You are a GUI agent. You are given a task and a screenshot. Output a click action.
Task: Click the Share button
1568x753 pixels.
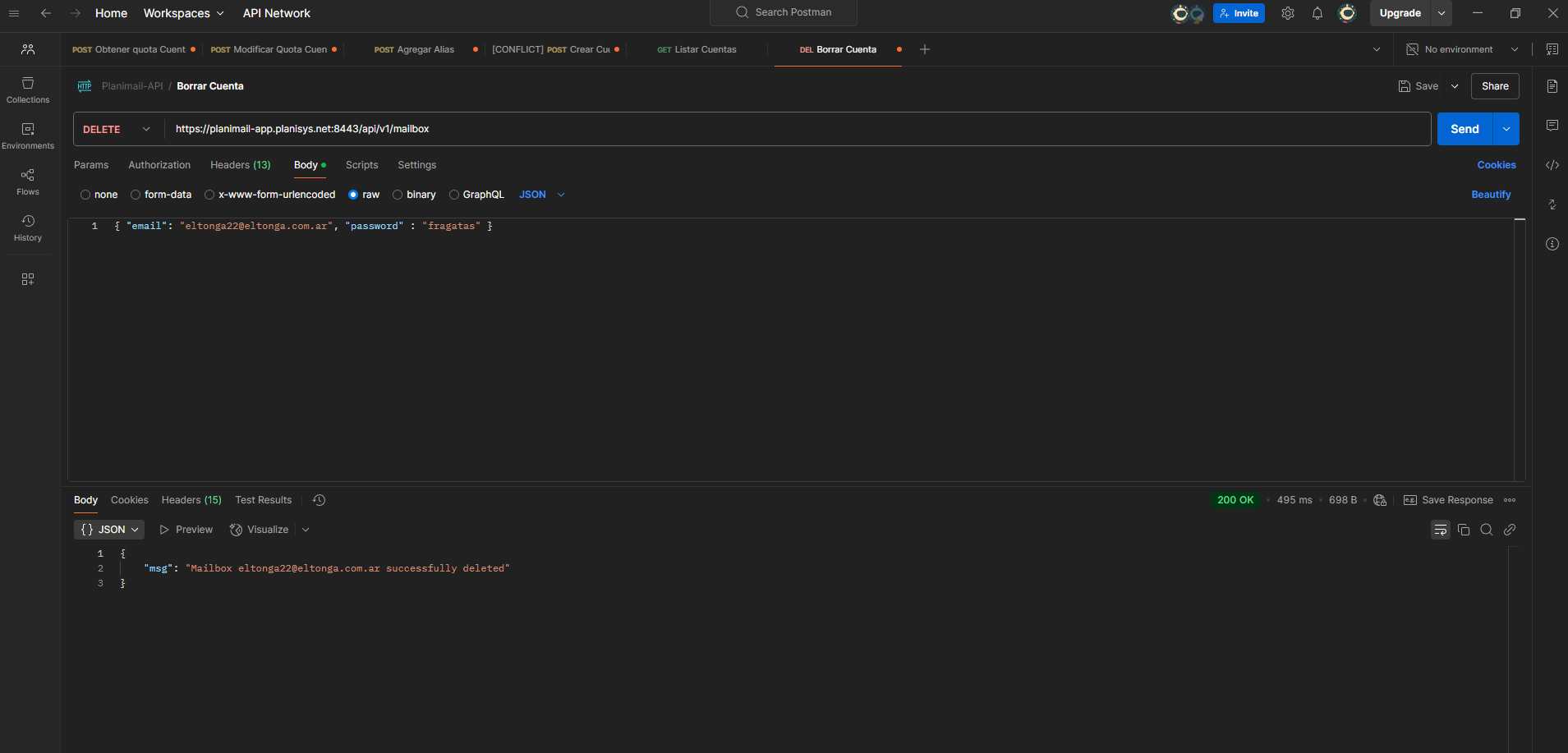tap(1495, 86)
